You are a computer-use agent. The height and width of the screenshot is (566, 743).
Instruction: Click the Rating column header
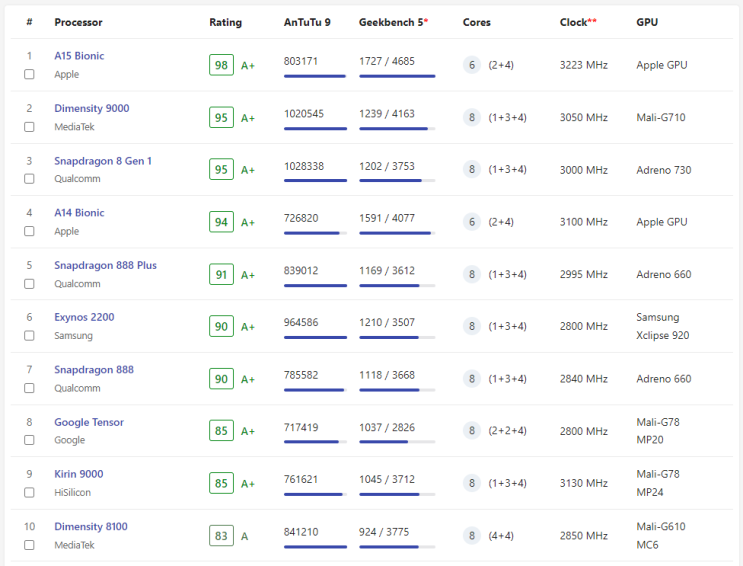tap(226, 22)
